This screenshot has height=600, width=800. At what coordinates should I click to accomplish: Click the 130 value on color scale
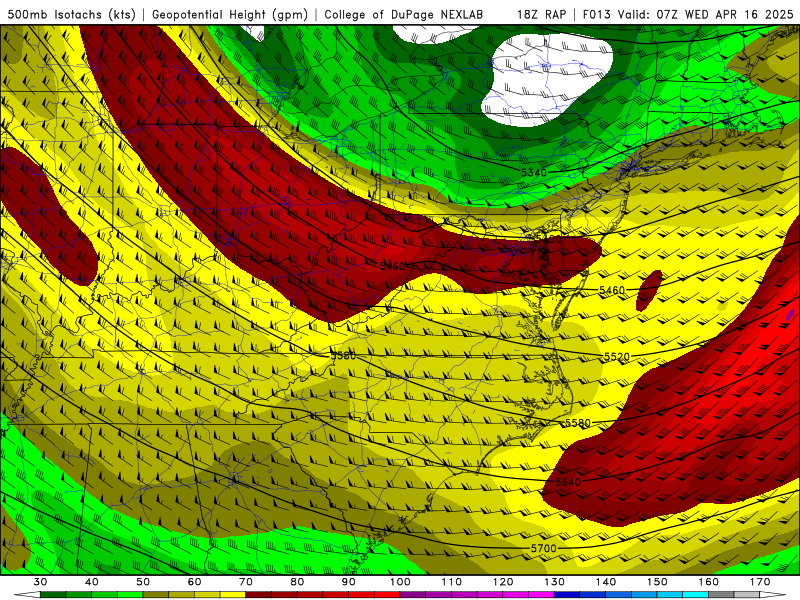555,582
